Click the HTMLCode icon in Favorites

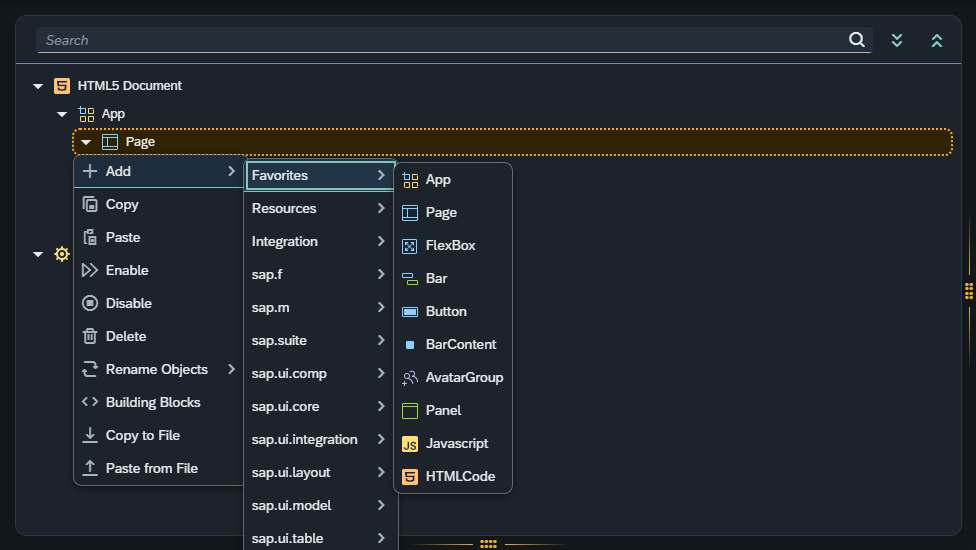tap(410, 477)
